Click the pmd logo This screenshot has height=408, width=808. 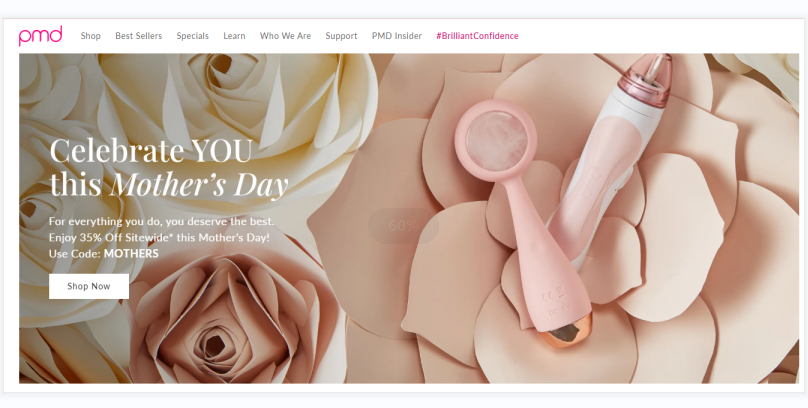[x=40, y=36]
